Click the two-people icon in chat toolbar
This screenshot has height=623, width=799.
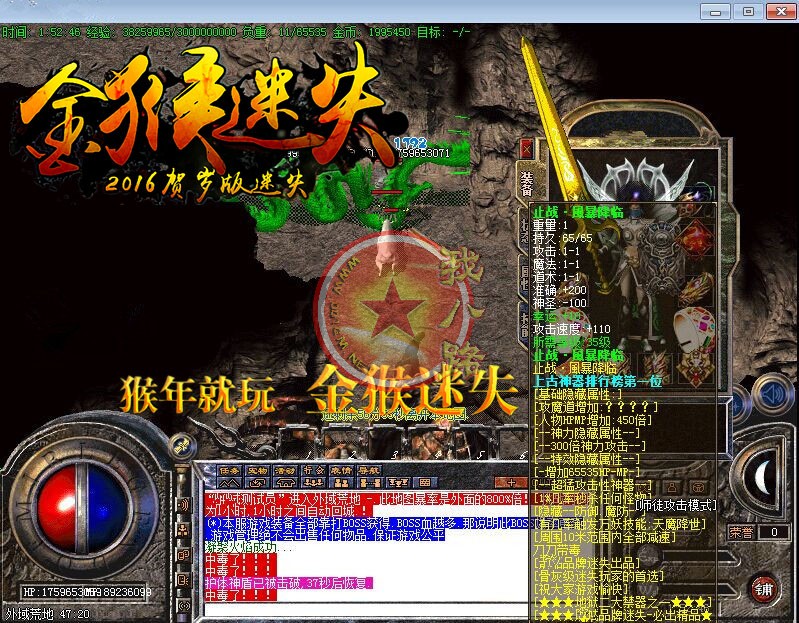coord(340,482)
